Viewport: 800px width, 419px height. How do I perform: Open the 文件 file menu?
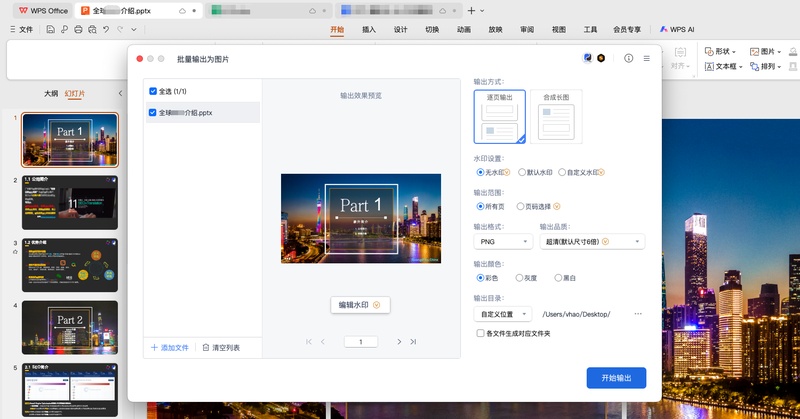tap(21, 30)
